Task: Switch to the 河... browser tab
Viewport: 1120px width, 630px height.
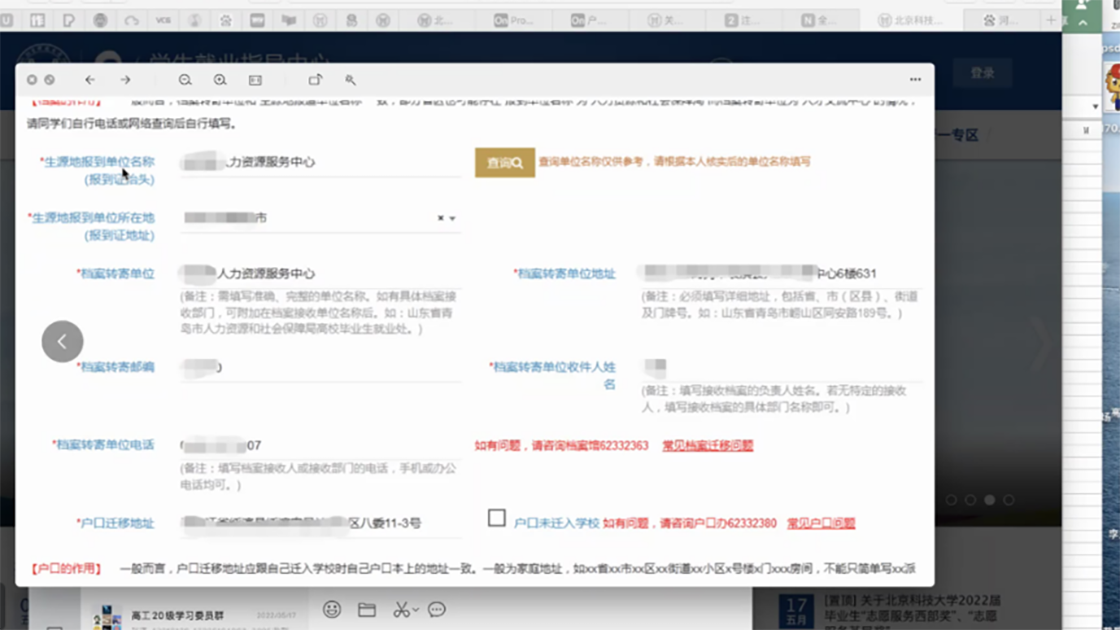Action: coord(1001,21)
